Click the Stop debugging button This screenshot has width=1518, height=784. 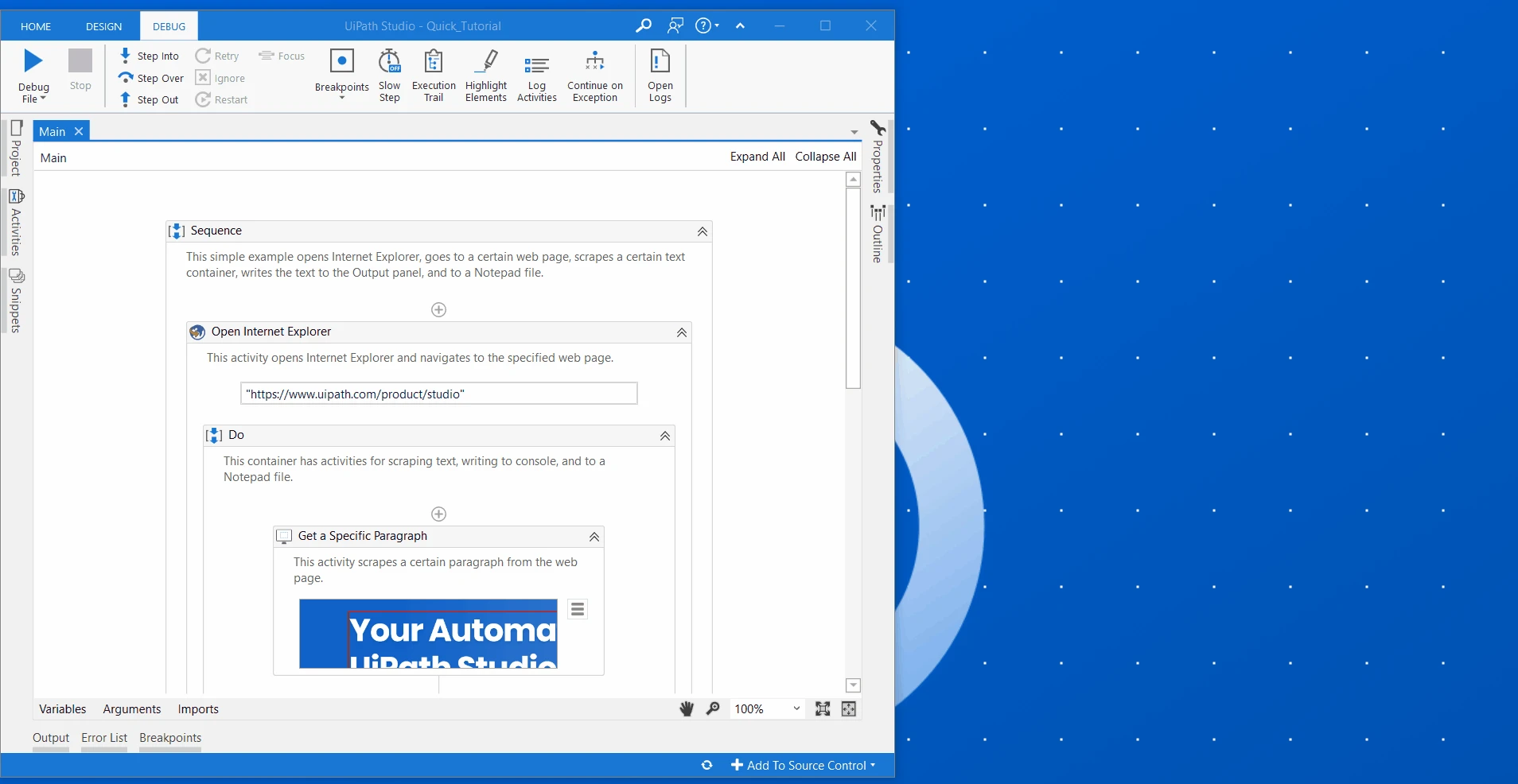click(x=80, y=70)
